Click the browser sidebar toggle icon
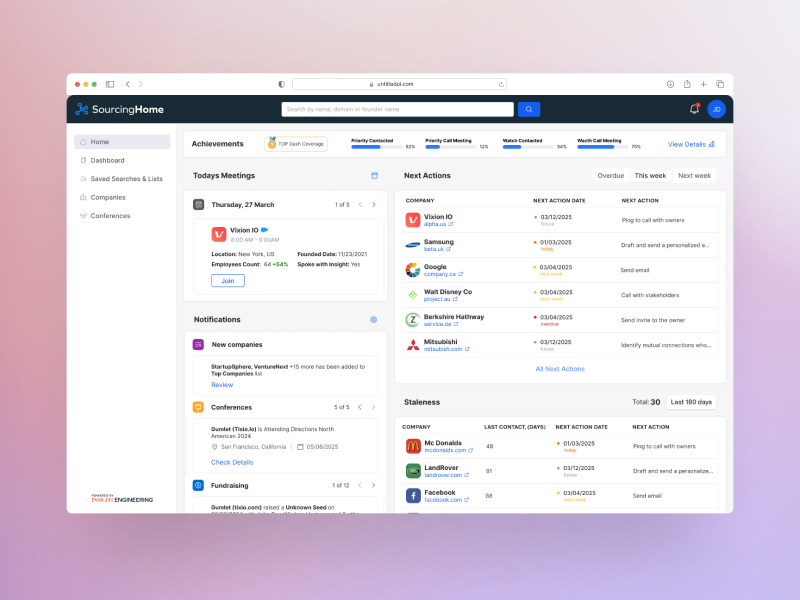800x600 pixels. 110,84
